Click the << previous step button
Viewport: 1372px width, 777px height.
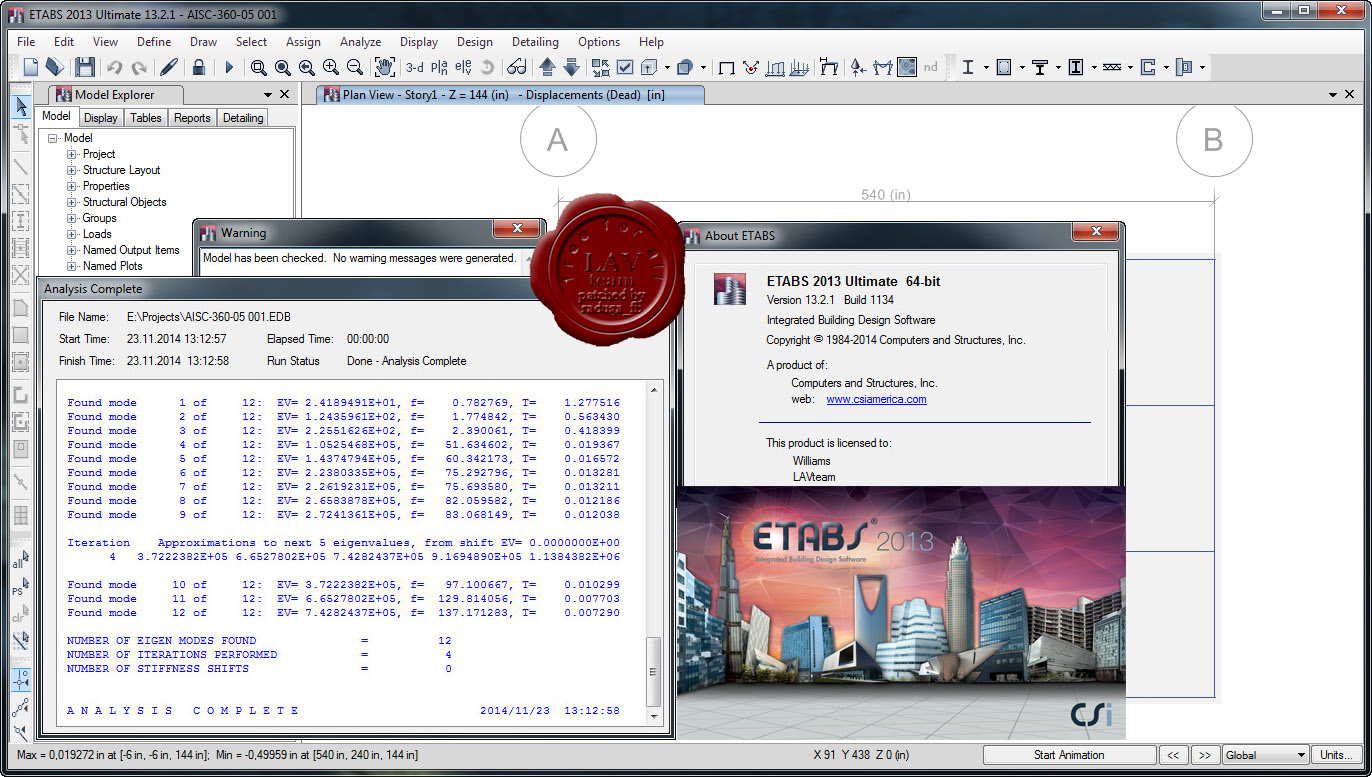tap(1173, 755)
